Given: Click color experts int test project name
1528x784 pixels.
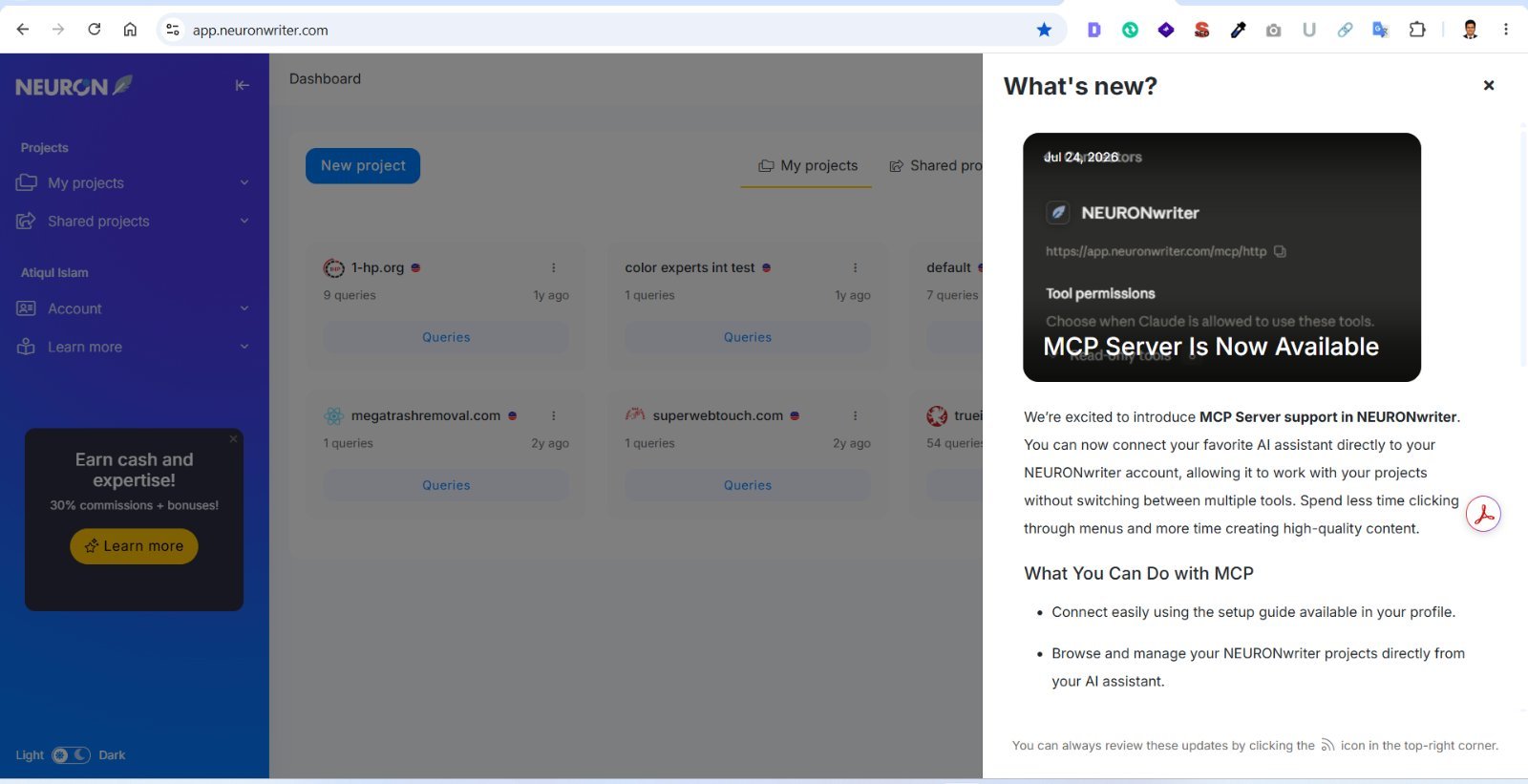Looking at the screenshot, I should click(x=690, y=267).
